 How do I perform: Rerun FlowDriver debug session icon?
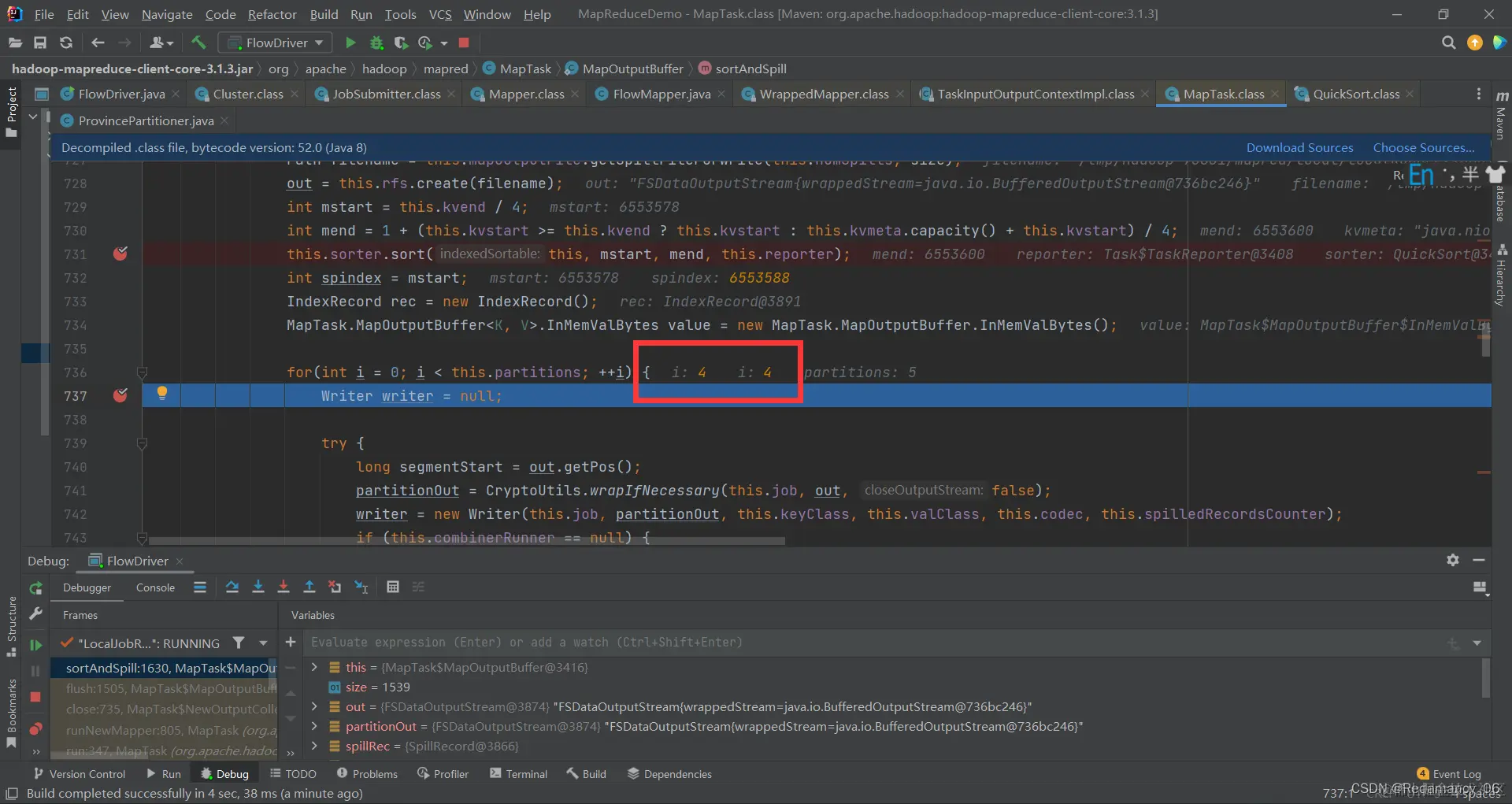tap(35, 588)
